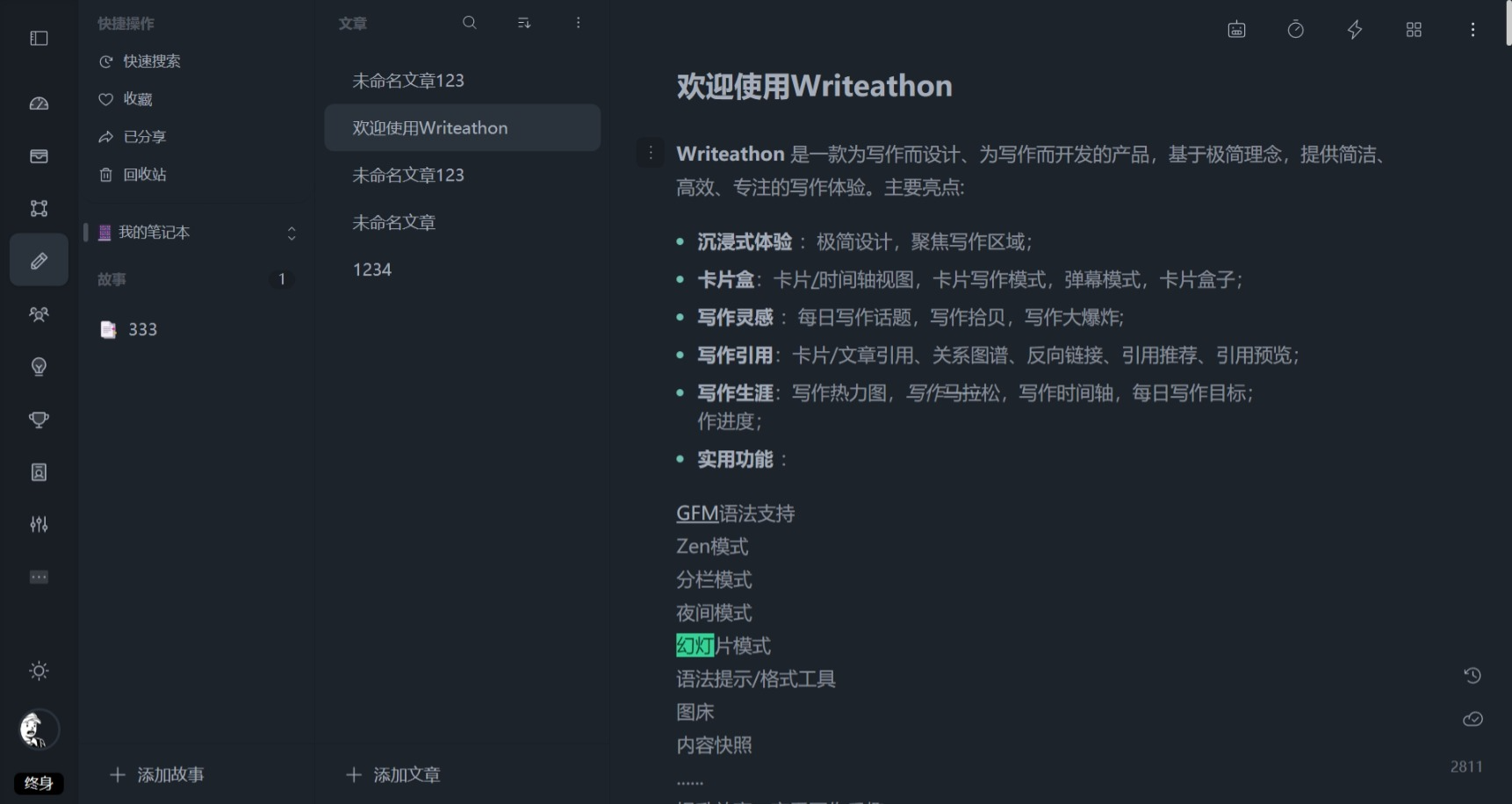Open the relation graph icon
The height and width of the screenshot is (804, 1512).
click(39, 208)
